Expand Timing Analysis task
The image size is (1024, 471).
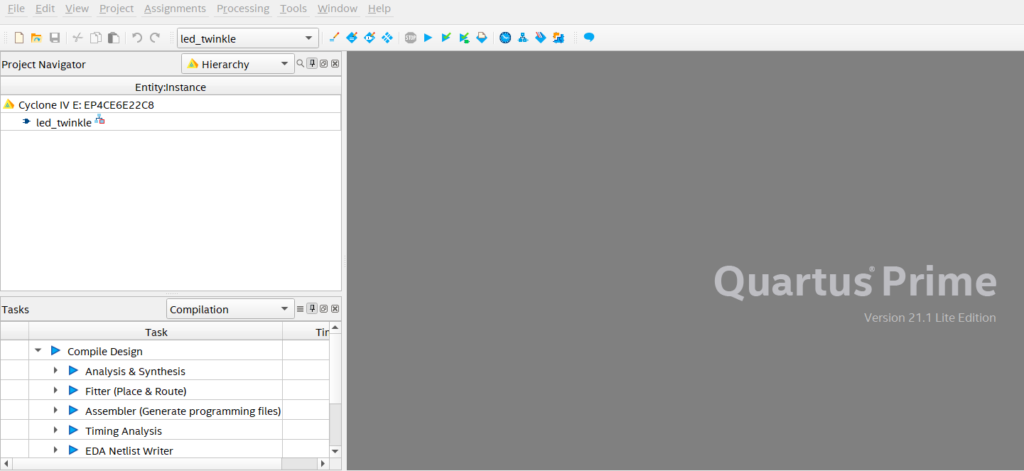(x=56, y=430)
